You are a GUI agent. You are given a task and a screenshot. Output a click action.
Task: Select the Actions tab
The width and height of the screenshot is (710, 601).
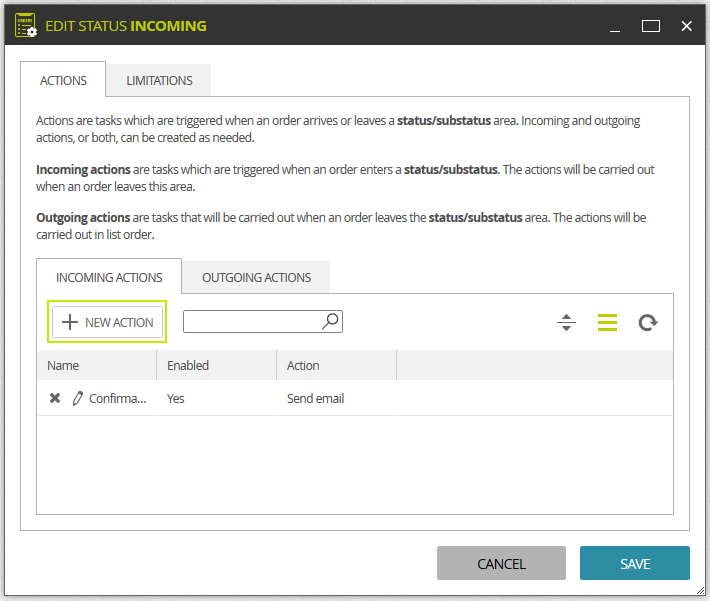pyautogui.click(x=63, y=80)
